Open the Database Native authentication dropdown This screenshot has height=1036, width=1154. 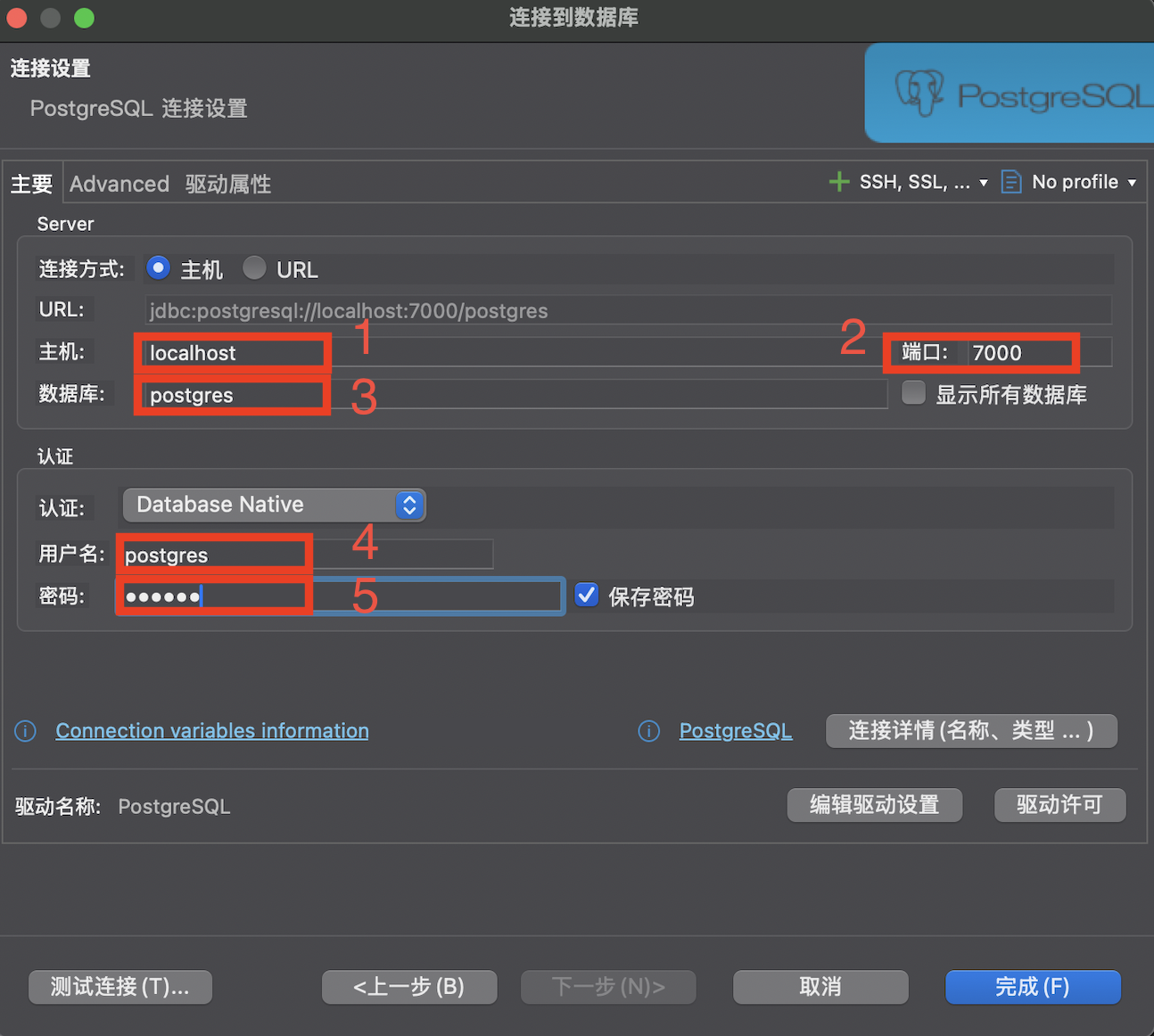274,505
